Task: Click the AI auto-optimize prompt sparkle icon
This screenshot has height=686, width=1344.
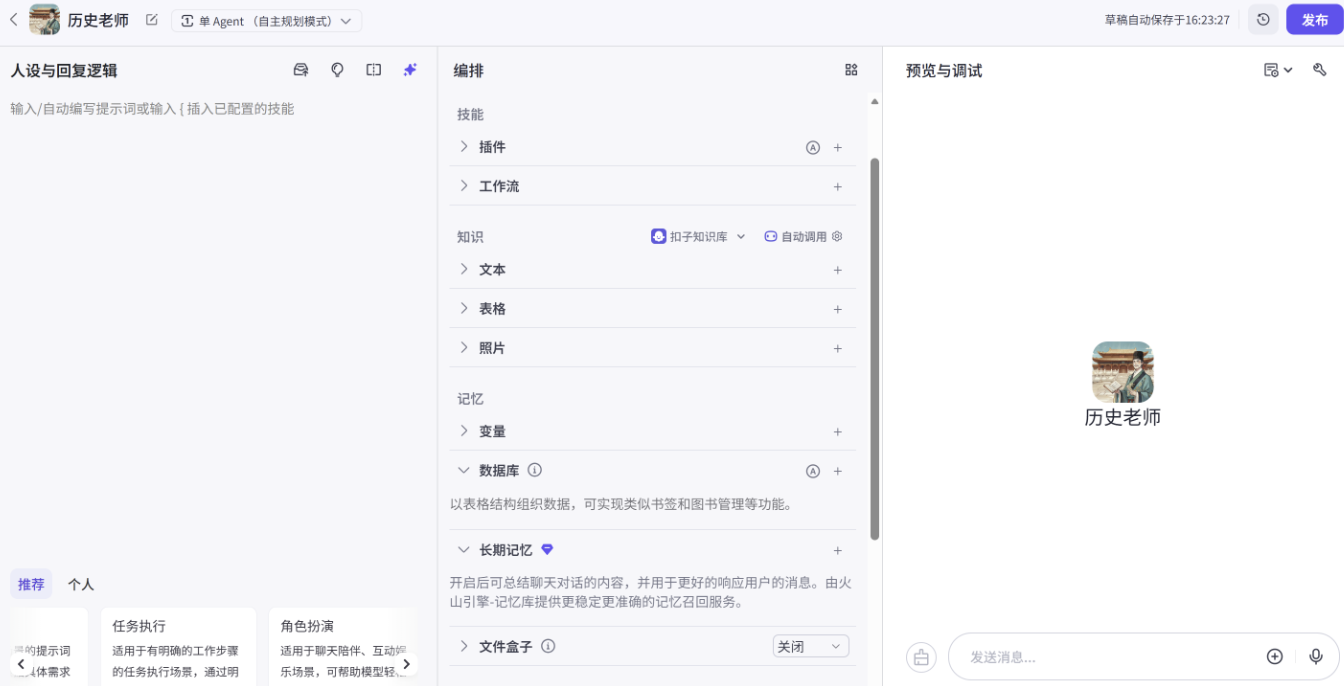Action: (x=410, y=70)
